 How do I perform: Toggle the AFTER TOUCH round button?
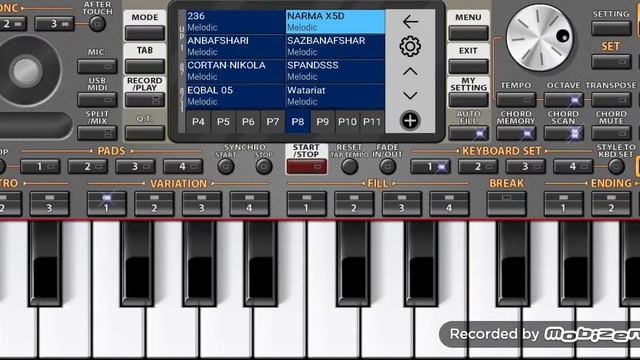[x=97, y=24]
